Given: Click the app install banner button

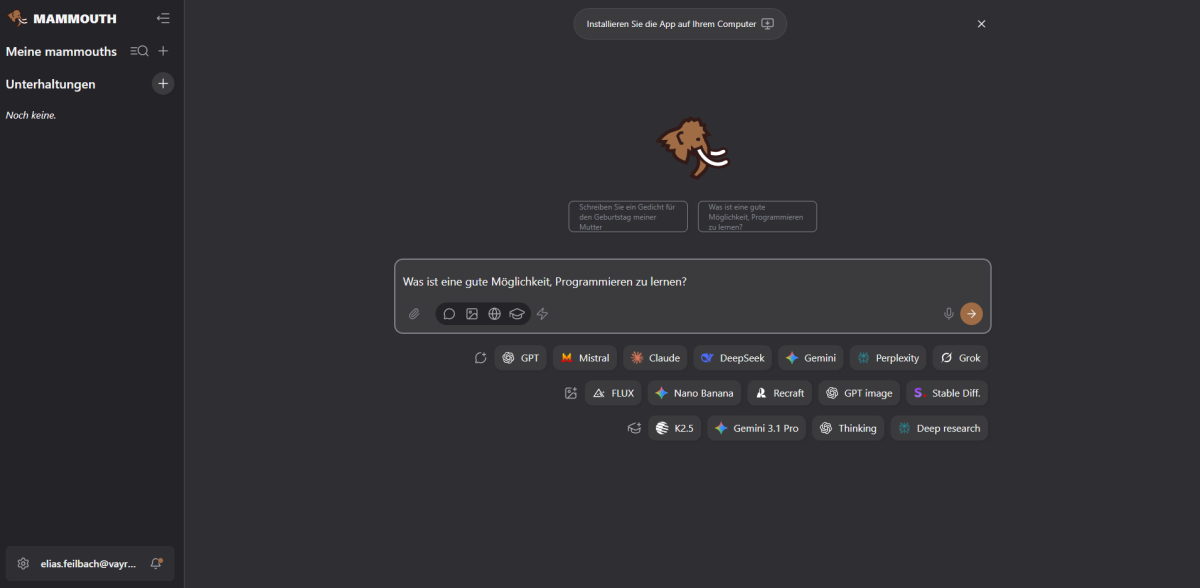Looking at the screenshot, I should [x=680, y=24].
